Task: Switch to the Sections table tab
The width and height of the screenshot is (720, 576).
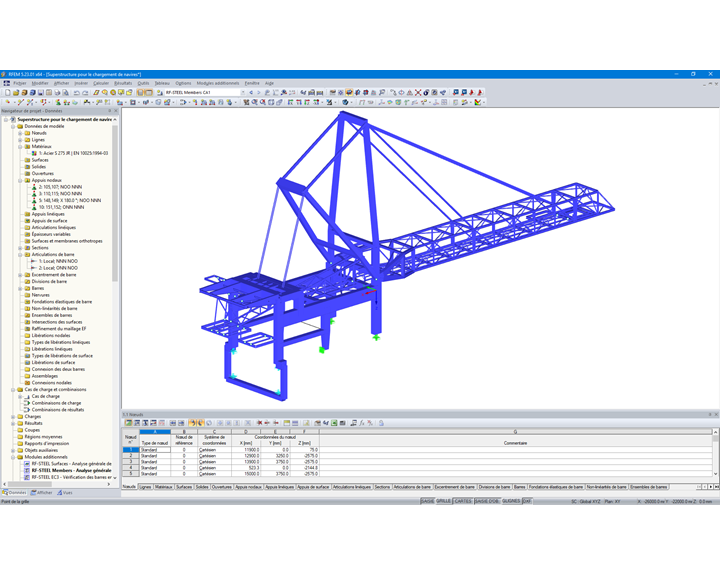Action: coord(382,487)
